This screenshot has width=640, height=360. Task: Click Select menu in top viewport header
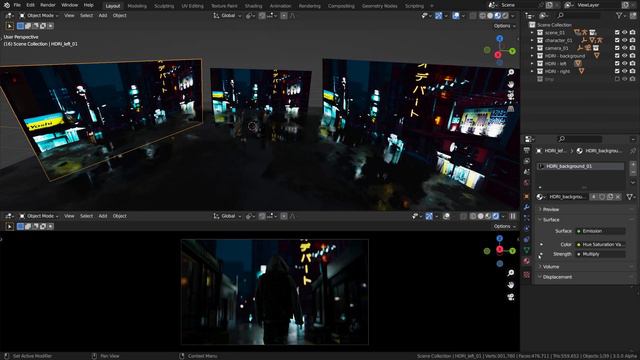(87, 16)
